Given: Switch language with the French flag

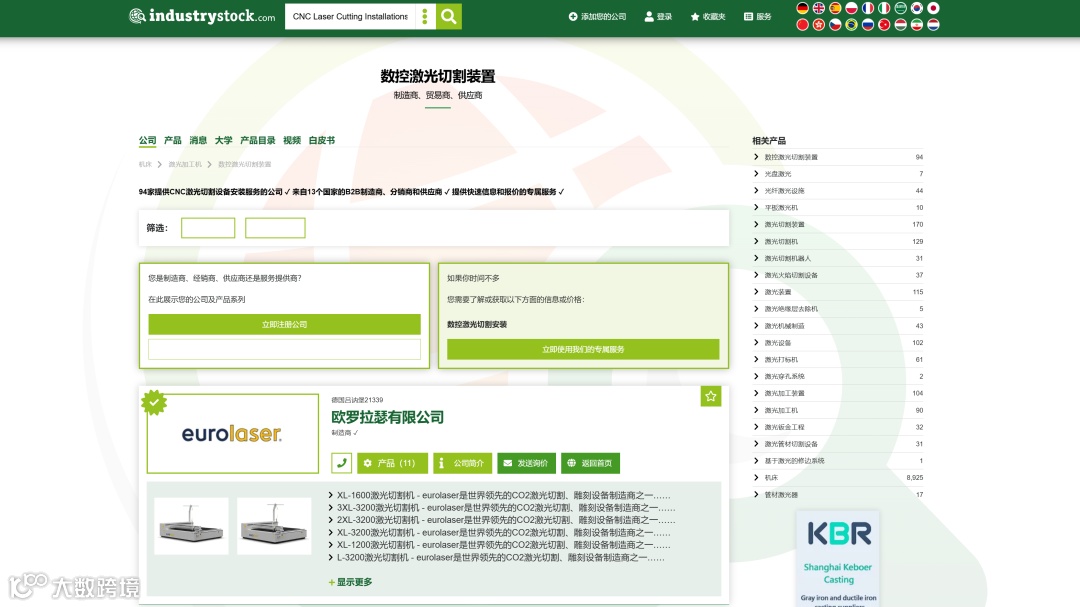Looking at the screenshot, I should [x=868, y=8].
